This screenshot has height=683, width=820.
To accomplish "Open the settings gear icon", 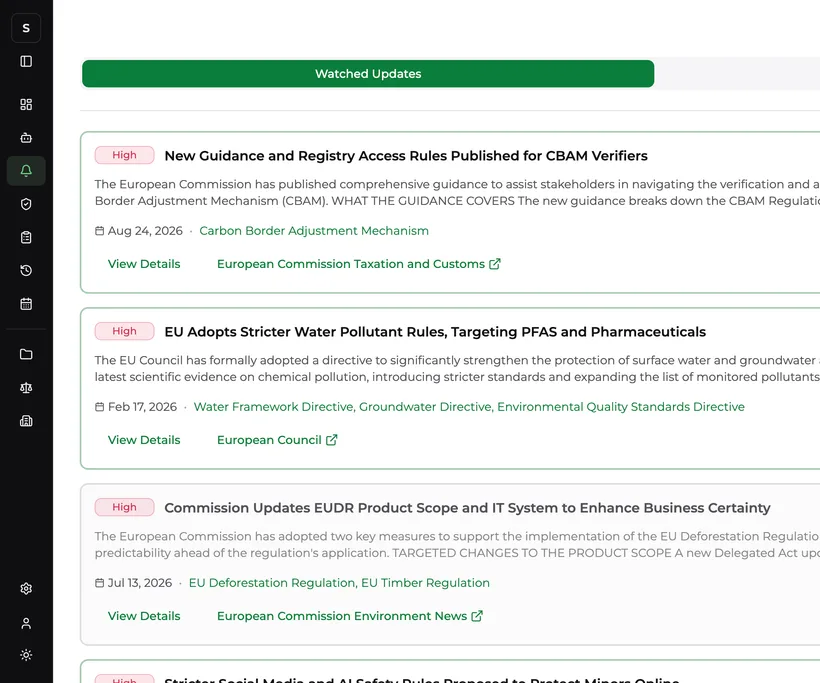I will (26, 589).
